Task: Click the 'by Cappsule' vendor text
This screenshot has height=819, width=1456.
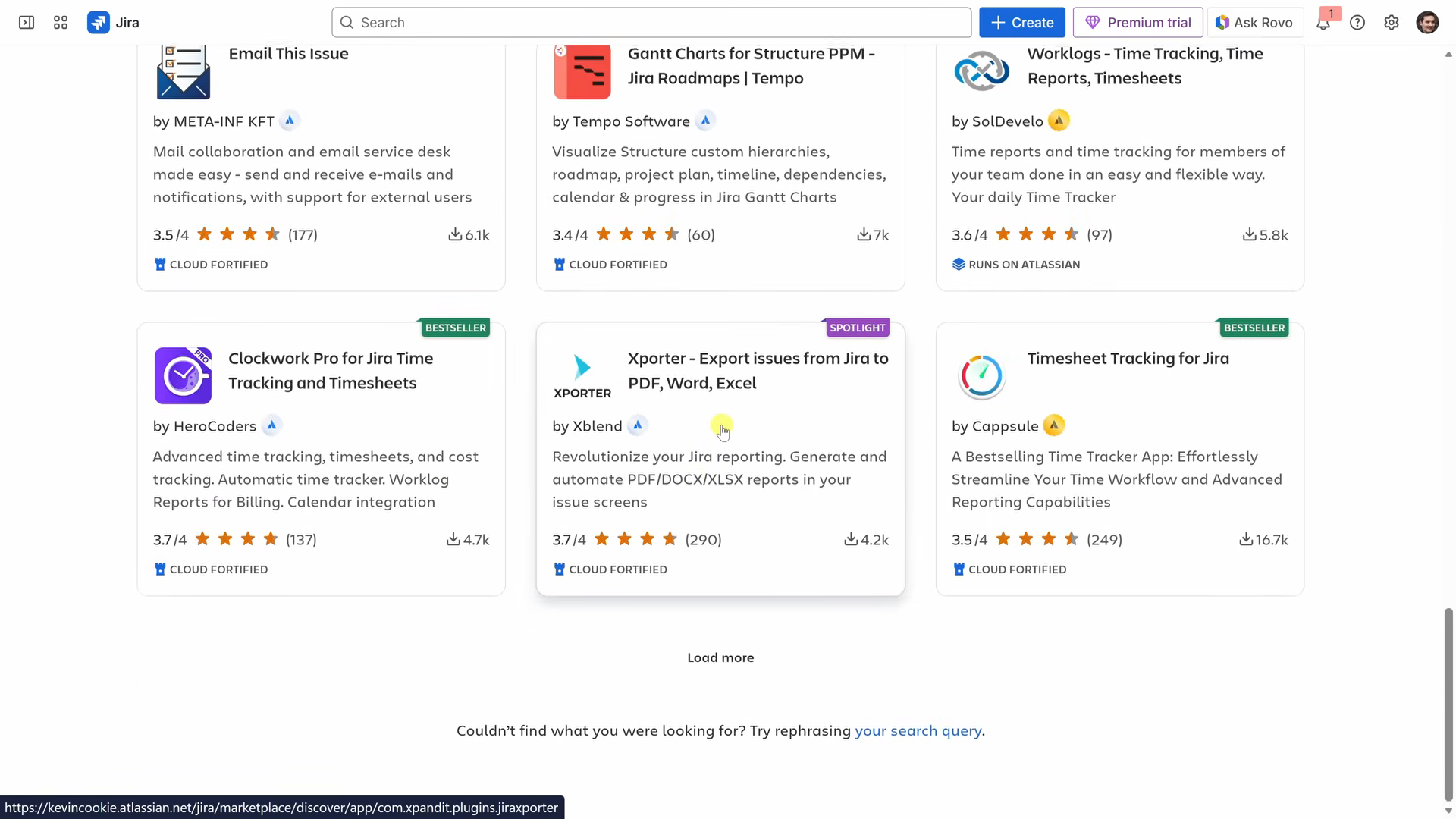Action: 995,426
